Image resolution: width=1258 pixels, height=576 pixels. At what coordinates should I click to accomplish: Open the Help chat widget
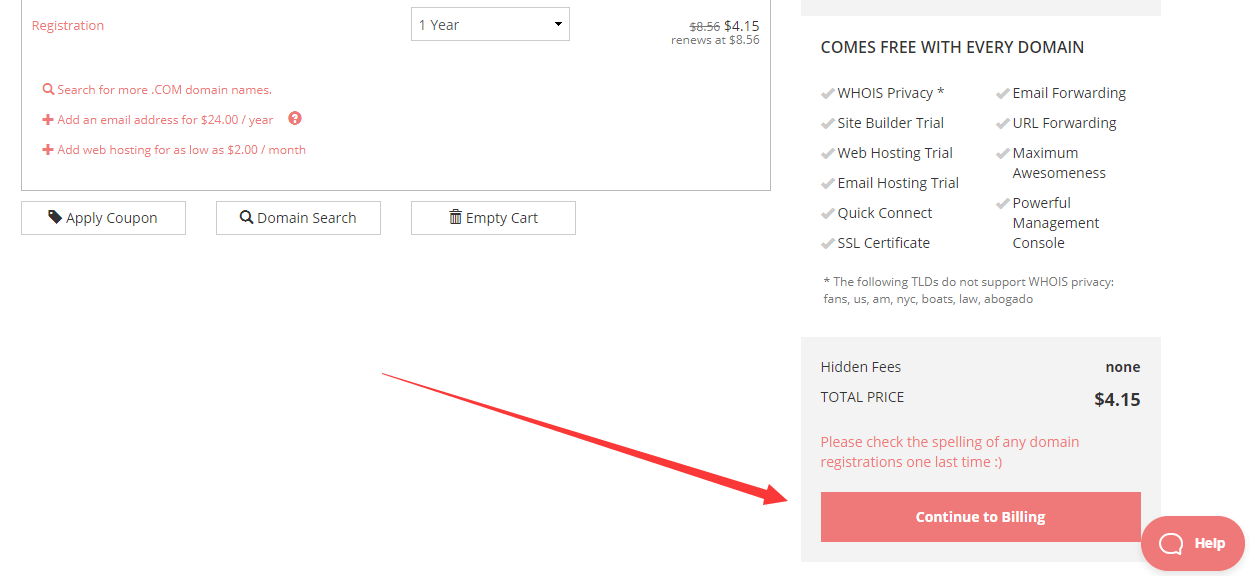pos(1193,543)
